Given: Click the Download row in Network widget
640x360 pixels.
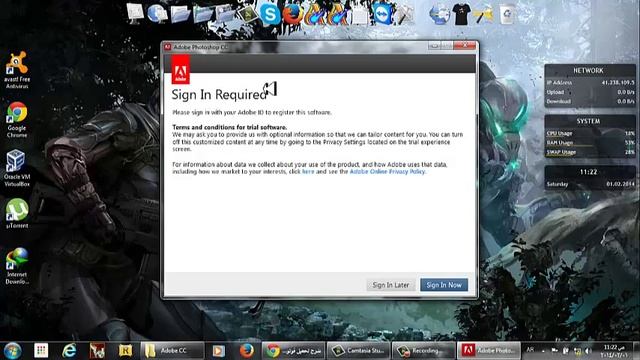Looking at the screenshot, I should (x=590, y=101).
